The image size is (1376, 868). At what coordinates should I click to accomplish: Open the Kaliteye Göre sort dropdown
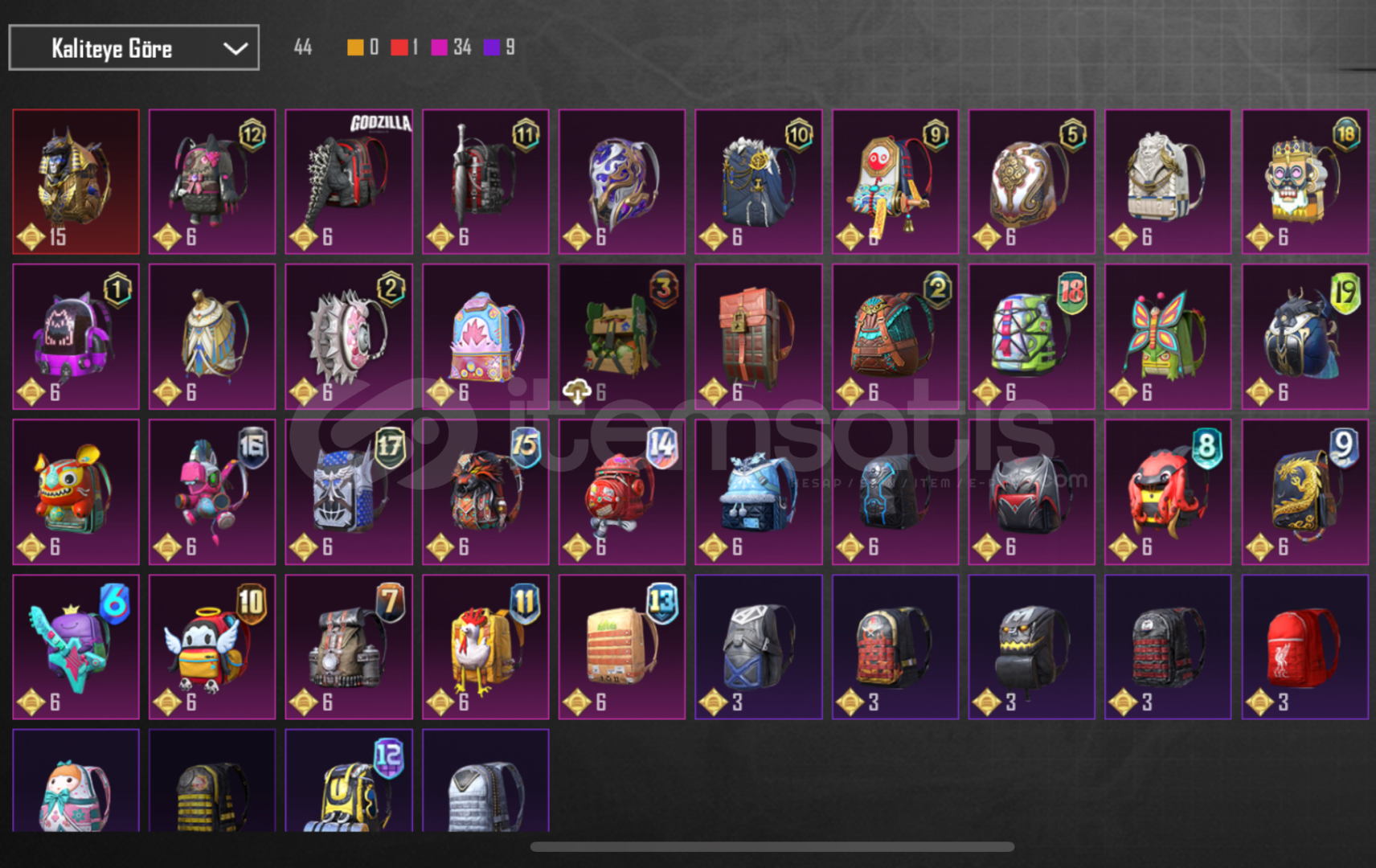pos(133,47)
